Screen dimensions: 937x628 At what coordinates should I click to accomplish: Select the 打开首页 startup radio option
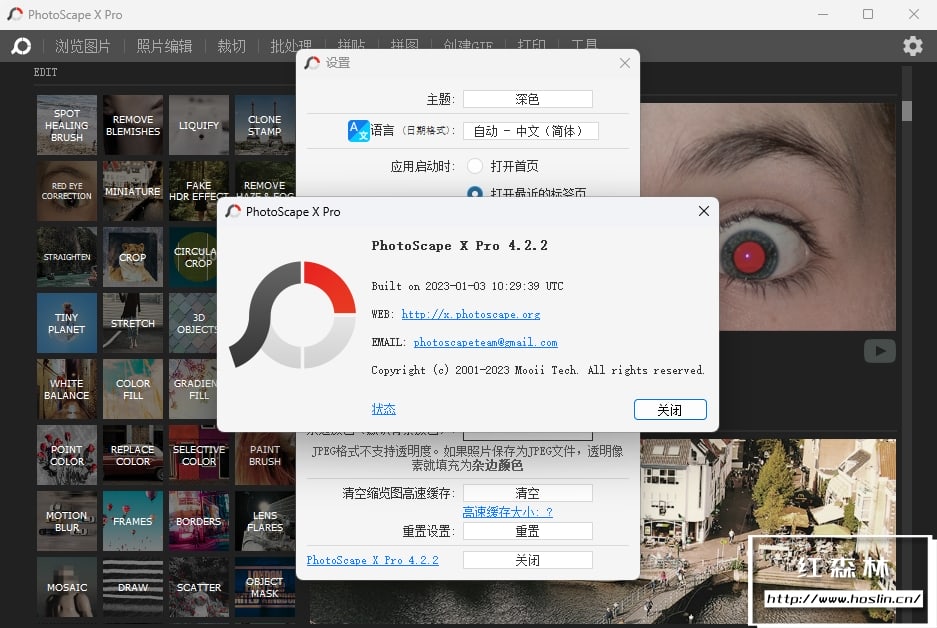(x=475, y=166)
